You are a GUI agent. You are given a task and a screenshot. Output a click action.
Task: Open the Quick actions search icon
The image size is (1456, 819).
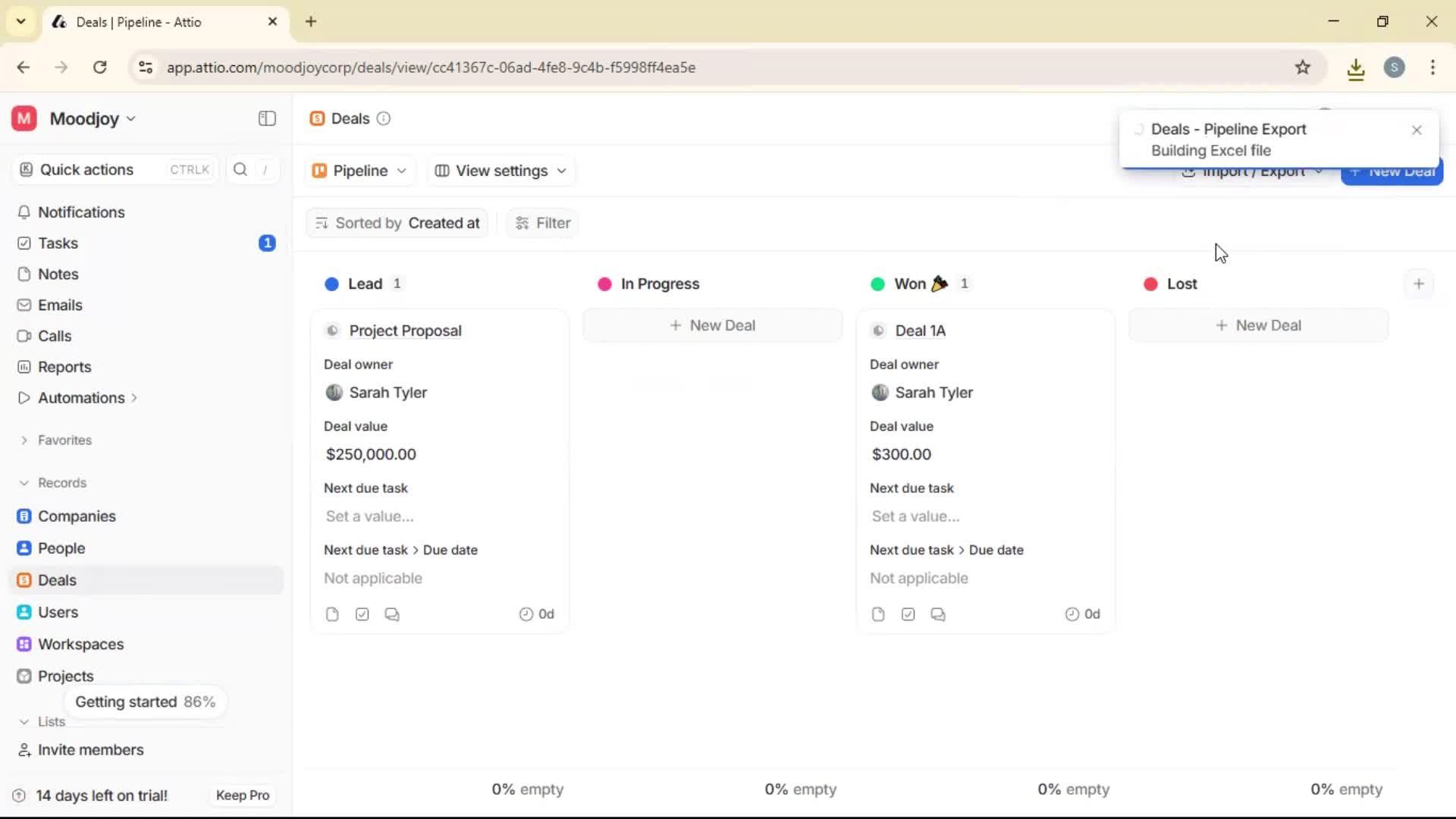(x=240, y=169)
